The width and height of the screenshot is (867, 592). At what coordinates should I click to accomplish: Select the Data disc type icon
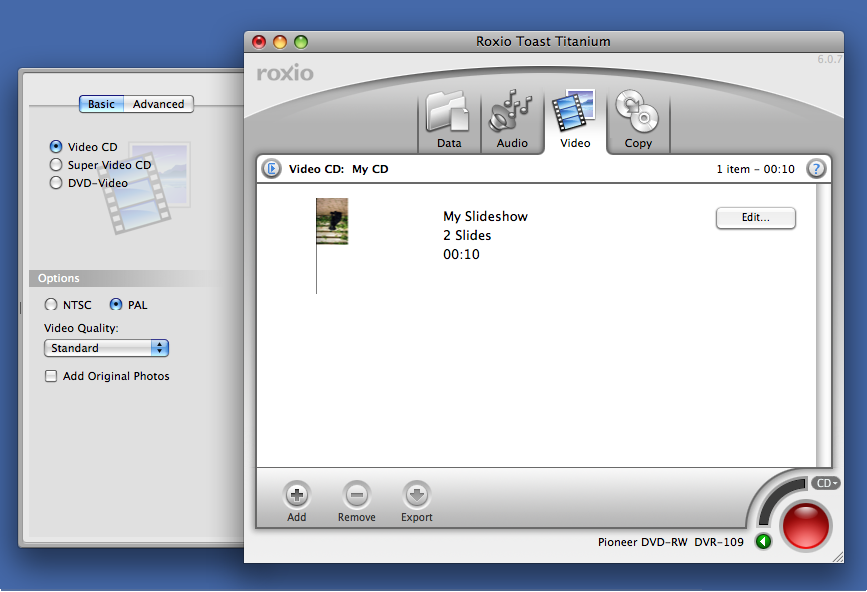pos(448,114)
